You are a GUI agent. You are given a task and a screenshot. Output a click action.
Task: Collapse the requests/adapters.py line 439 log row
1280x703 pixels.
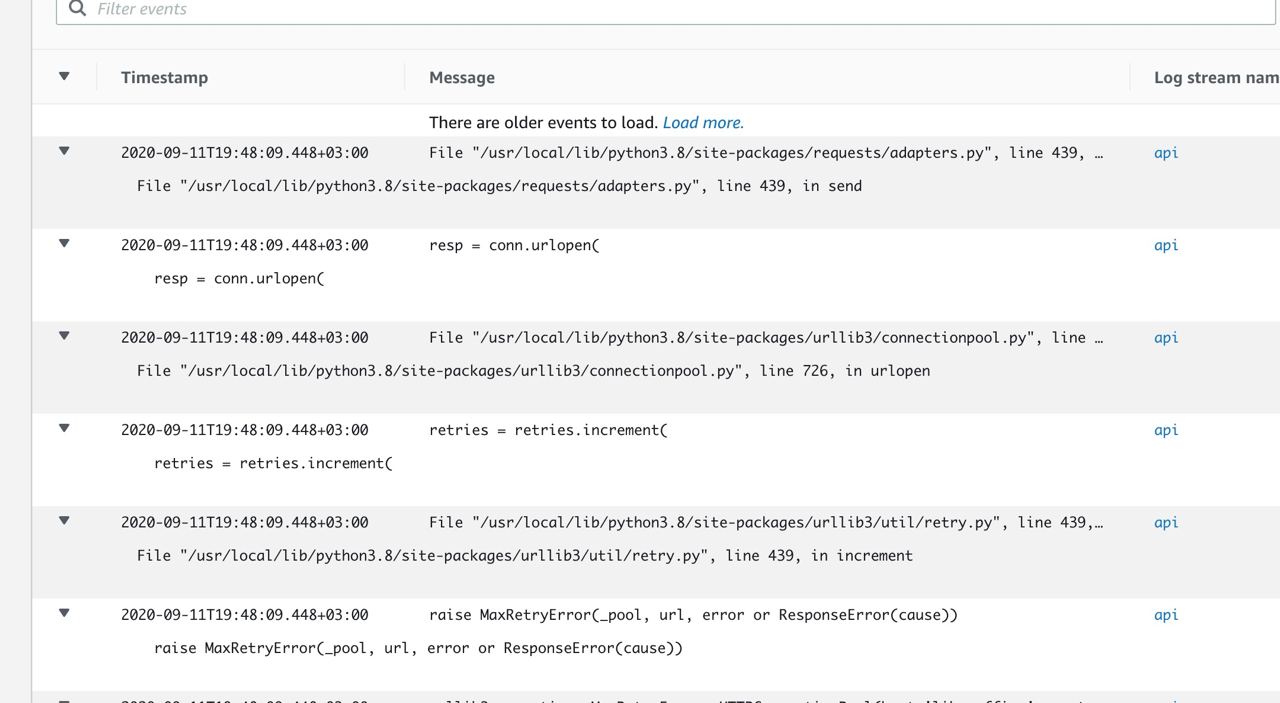pyautogui.click(x=64, y=151)
